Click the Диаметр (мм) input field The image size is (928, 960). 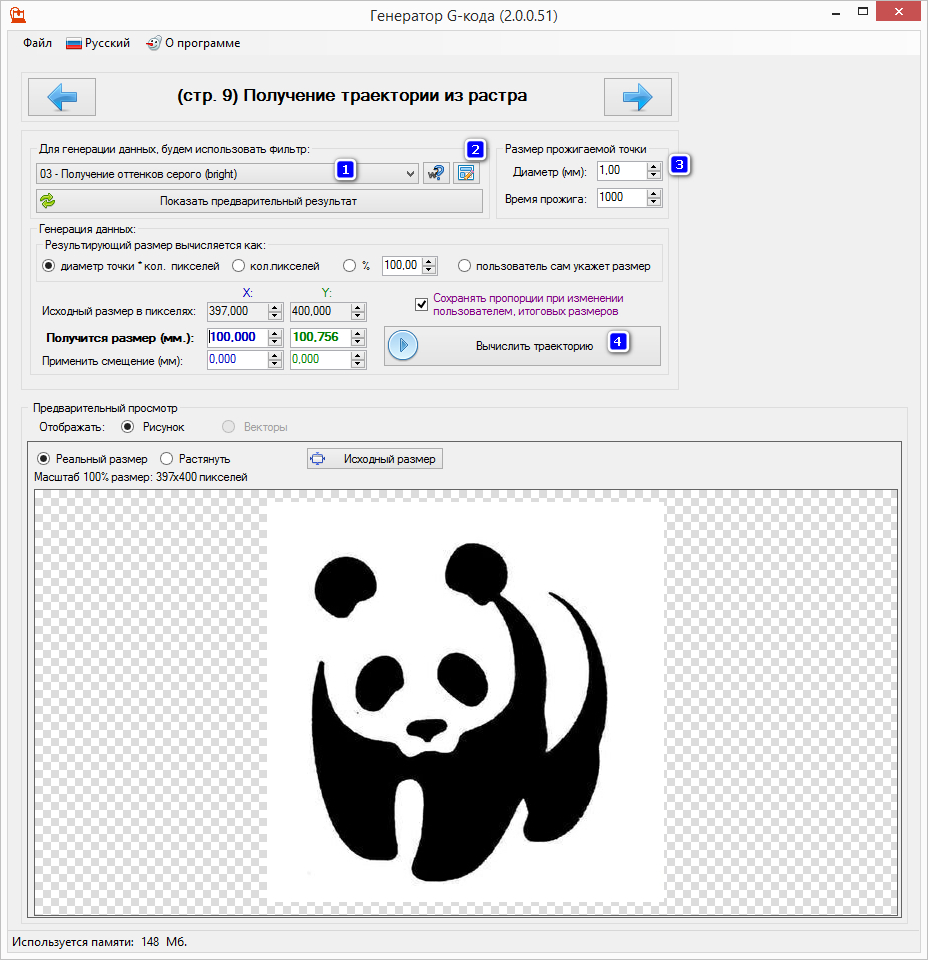pyautogui.click(x=621, y=171)
